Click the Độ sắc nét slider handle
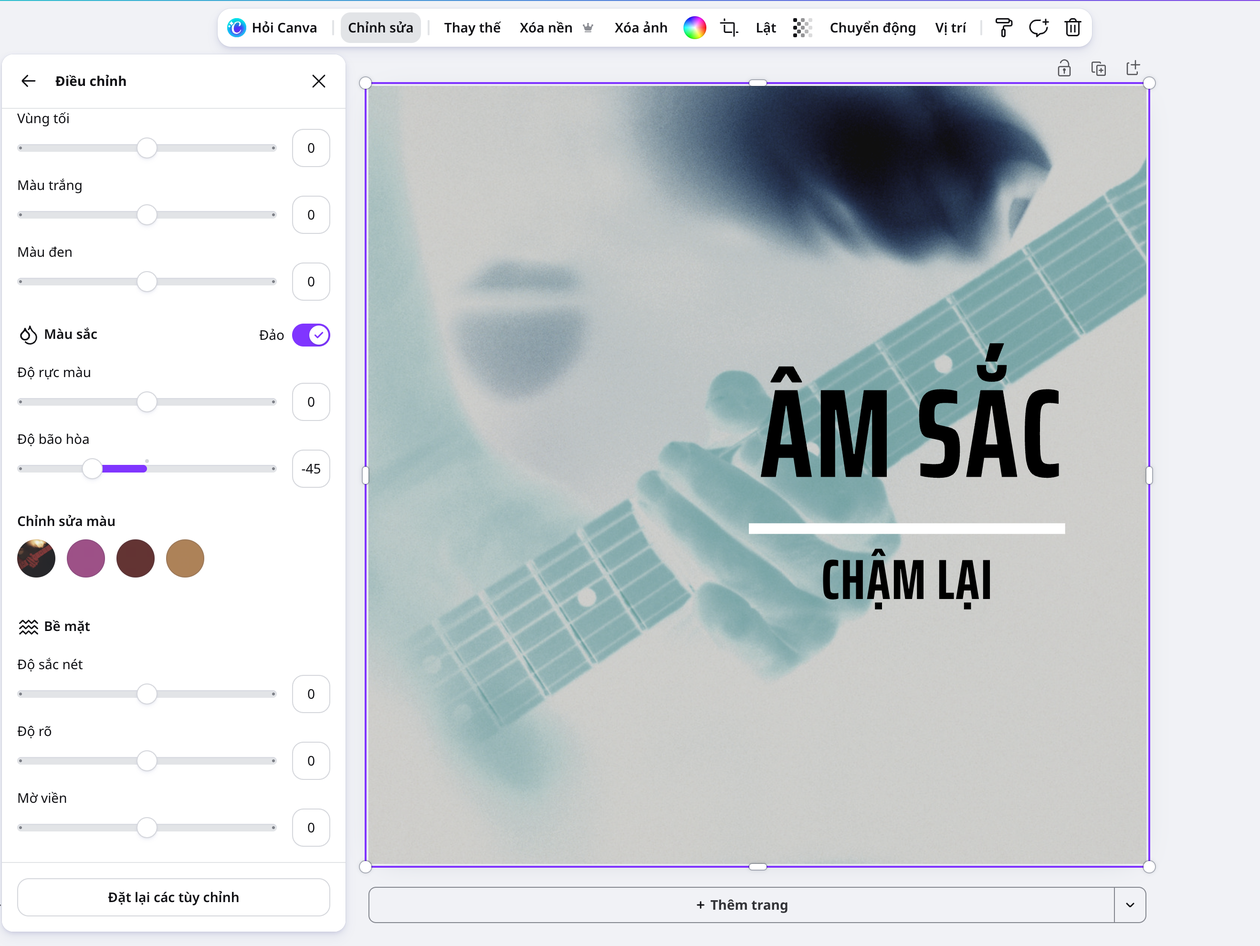This screenshot has width=1260, height=946. pyautogui.click(x=147, y=694)
